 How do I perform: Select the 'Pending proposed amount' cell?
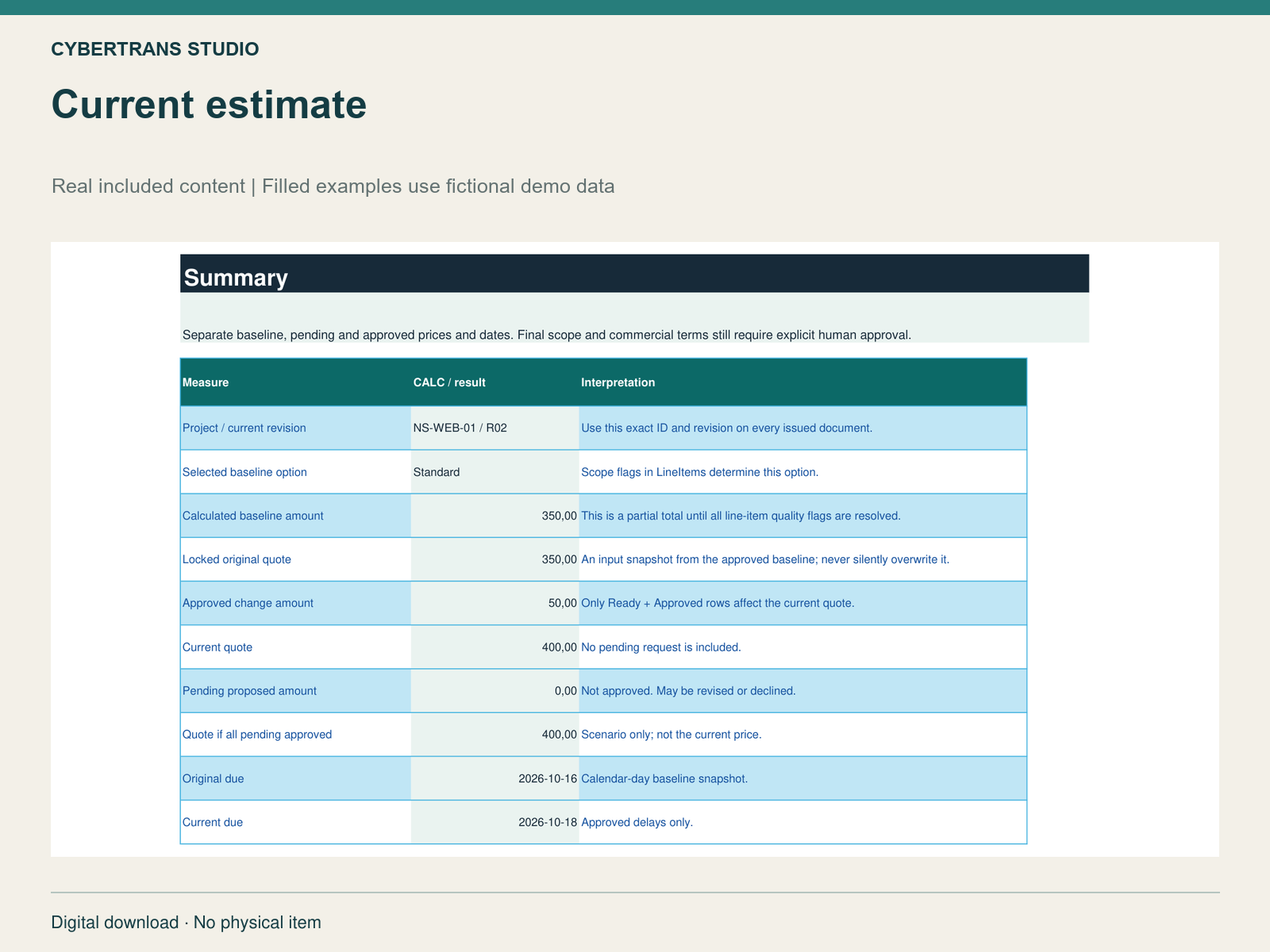tap(295, 691)
